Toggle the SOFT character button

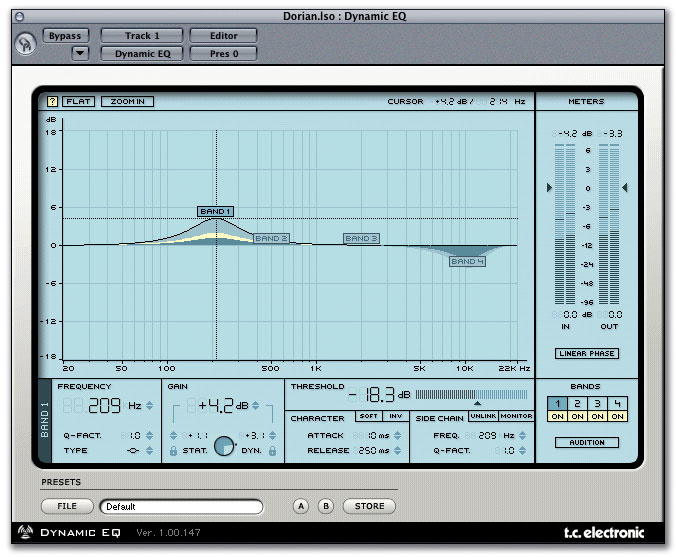(368, 417)
